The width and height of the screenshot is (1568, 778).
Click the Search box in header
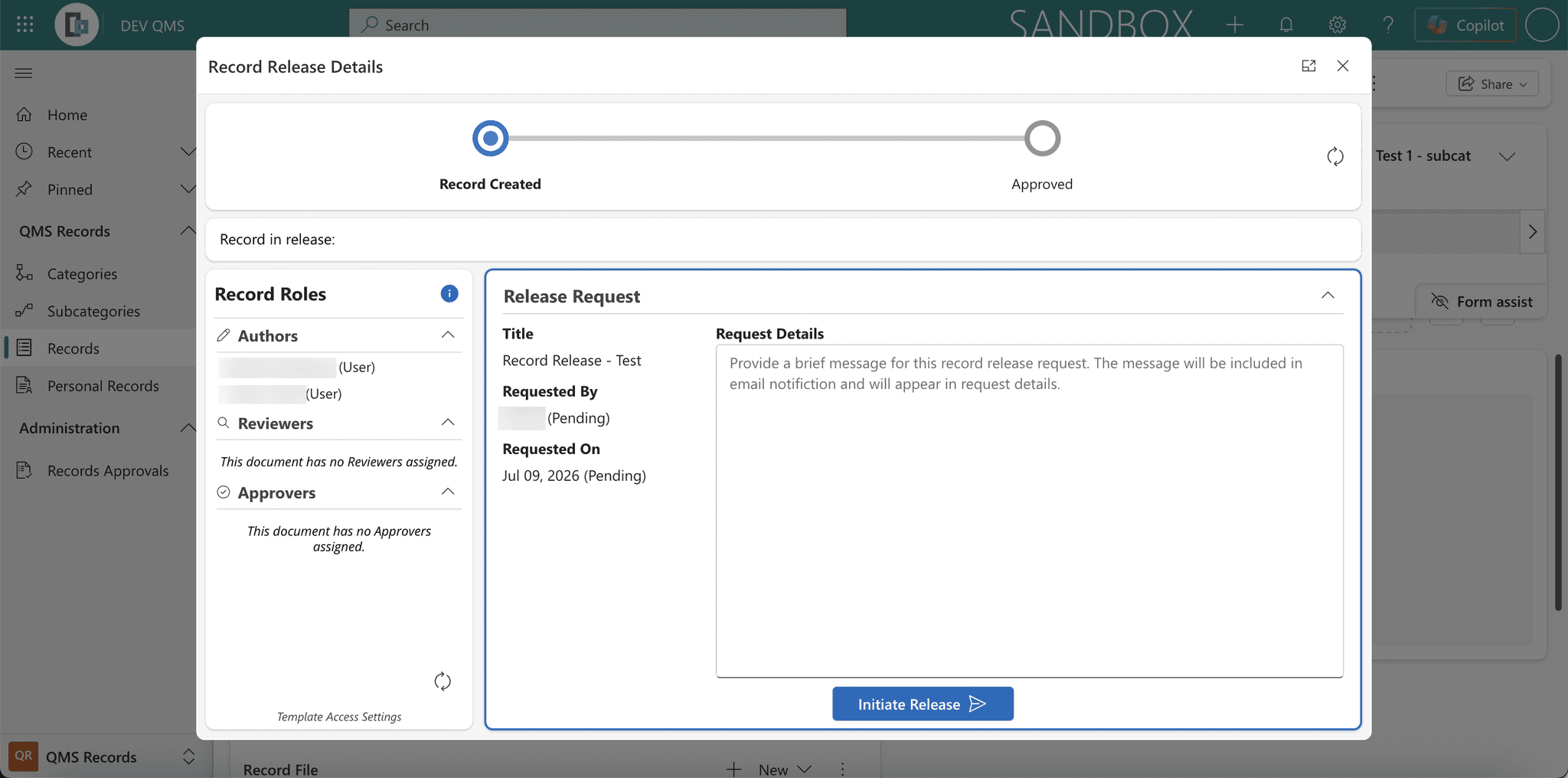[x=598, y=25]
